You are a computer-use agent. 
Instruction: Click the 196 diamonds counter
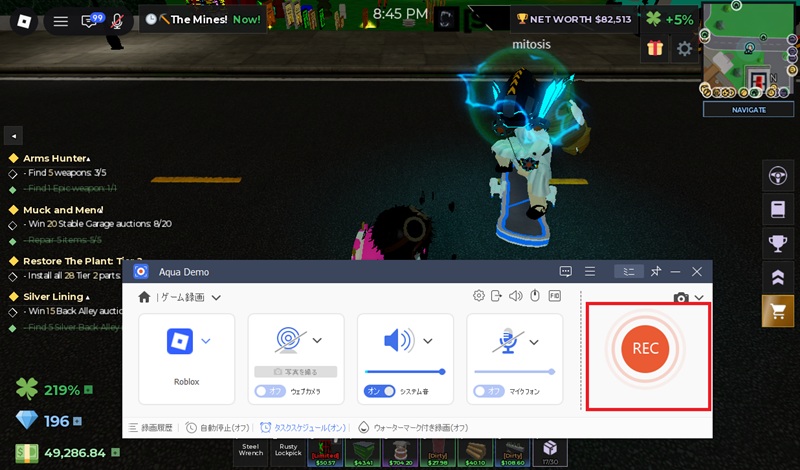pos(48,421)
